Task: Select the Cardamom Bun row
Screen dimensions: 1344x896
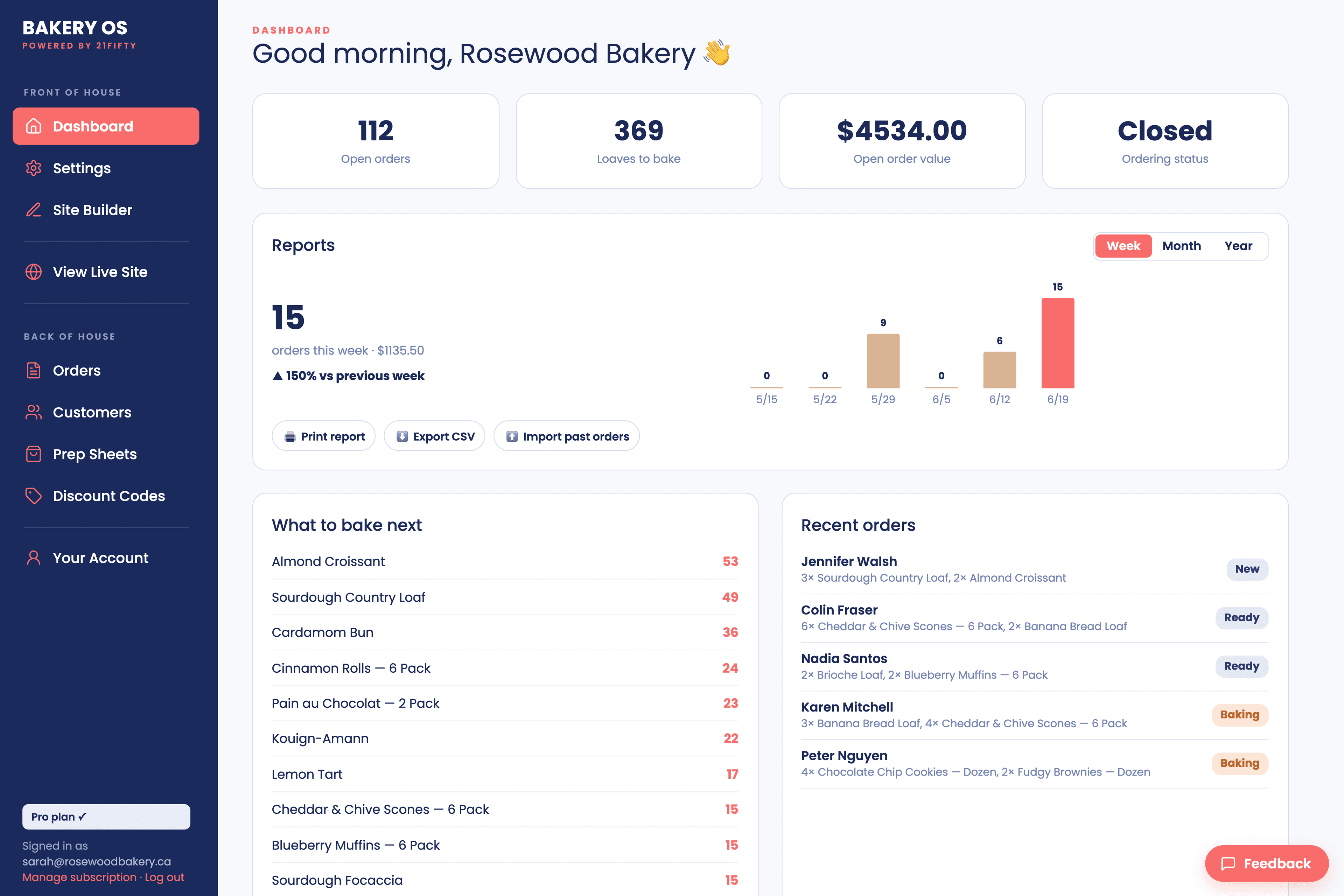Action: [505, 632]
